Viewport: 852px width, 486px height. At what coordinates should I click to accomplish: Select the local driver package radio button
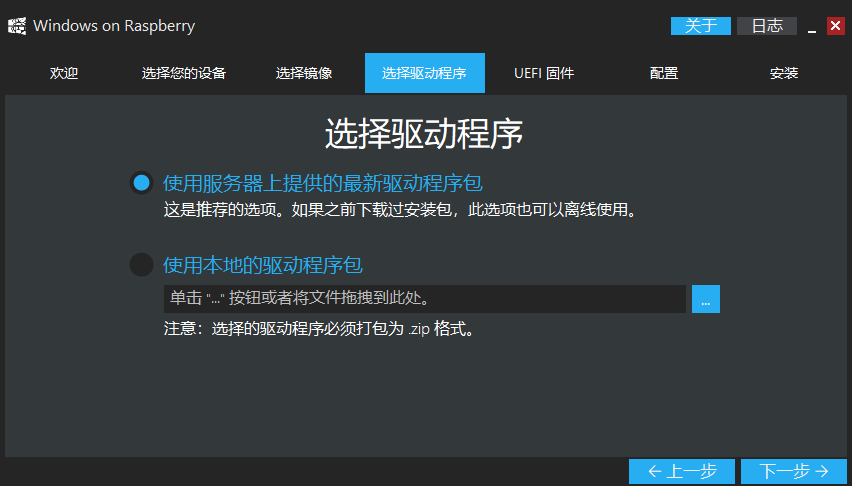click(142, 265)
